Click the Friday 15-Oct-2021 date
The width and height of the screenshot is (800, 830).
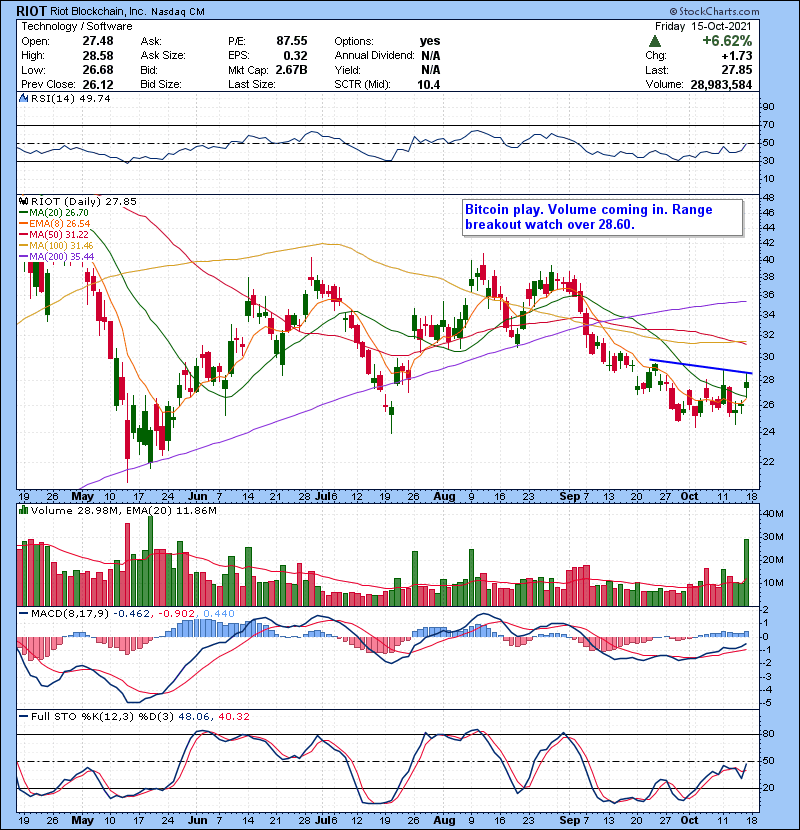click(x=703, y=26)
